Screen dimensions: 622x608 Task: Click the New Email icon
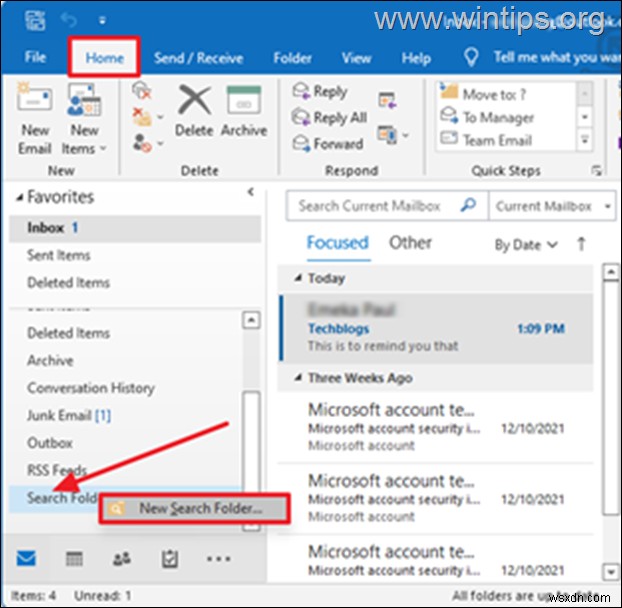34,96
